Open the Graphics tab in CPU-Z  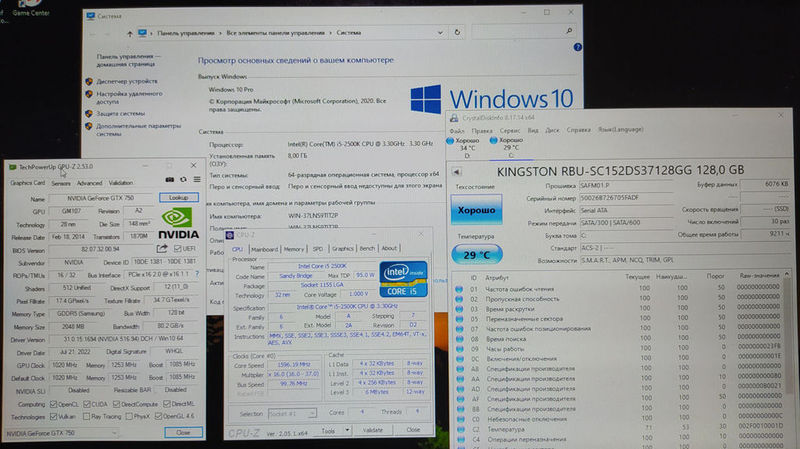click(342, 248)
